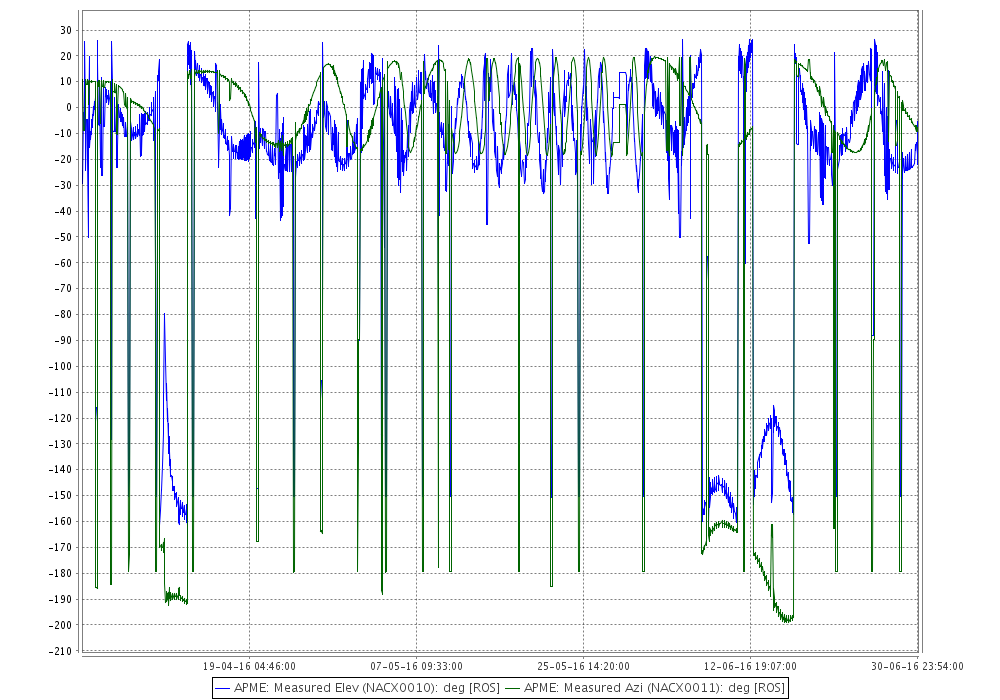
Task: Click the y-axis label -150
Action: tap(61, 495)
